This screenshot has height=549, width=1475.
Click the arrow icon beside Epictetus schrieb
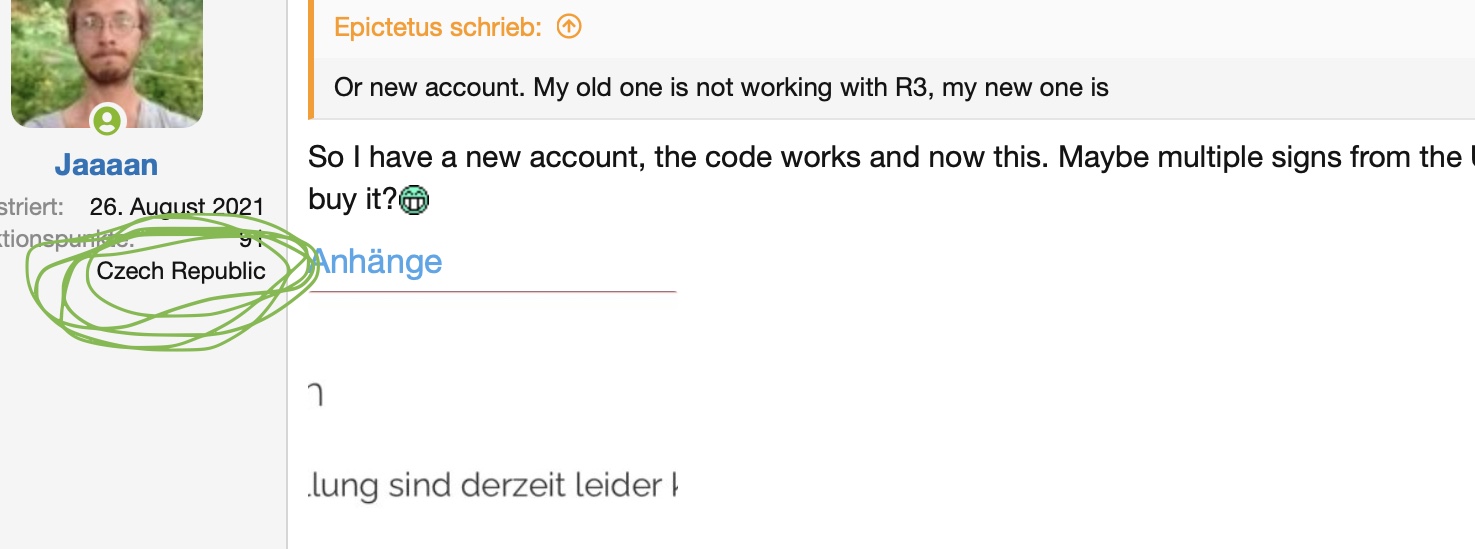(568, 27)
